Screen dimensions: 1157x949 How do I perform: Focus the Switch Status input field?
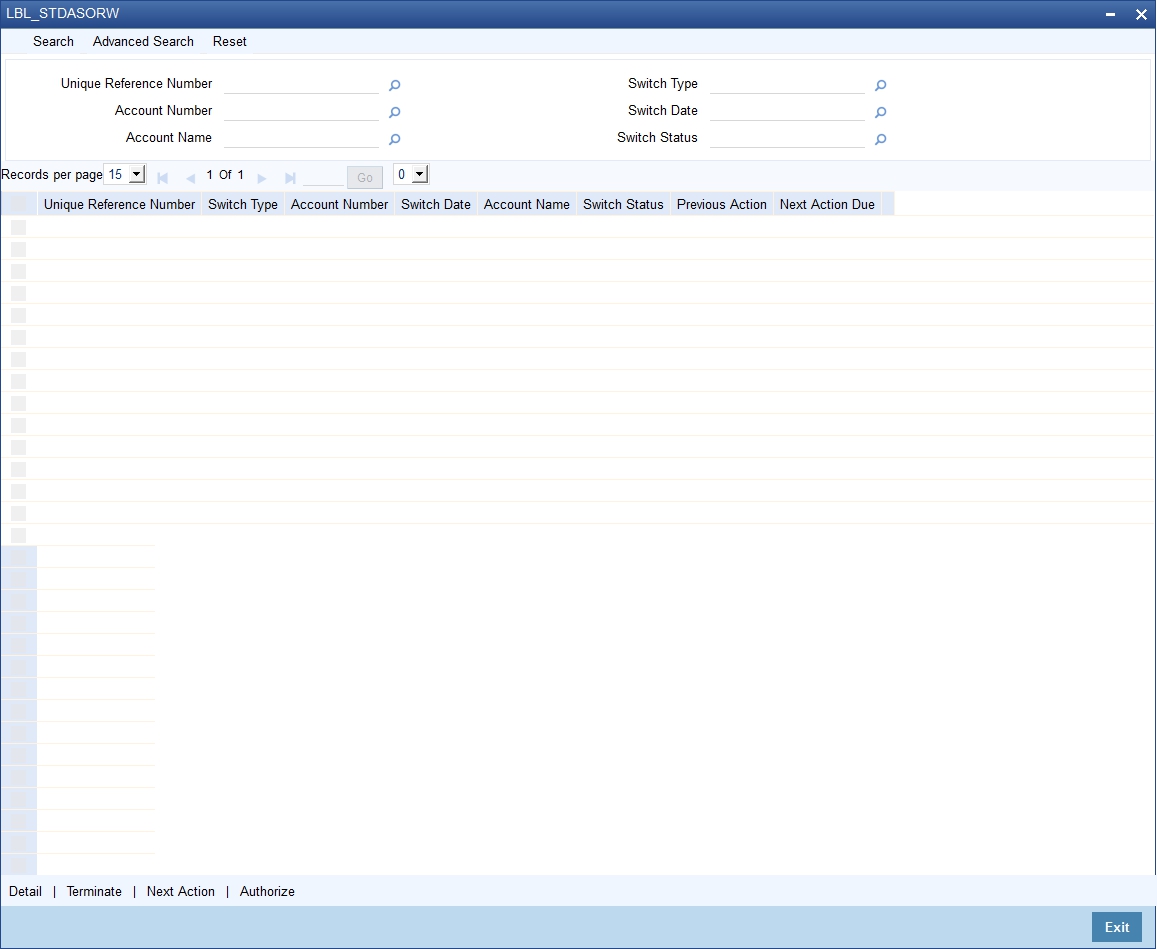pyautogui.click(x=787, y=138)
